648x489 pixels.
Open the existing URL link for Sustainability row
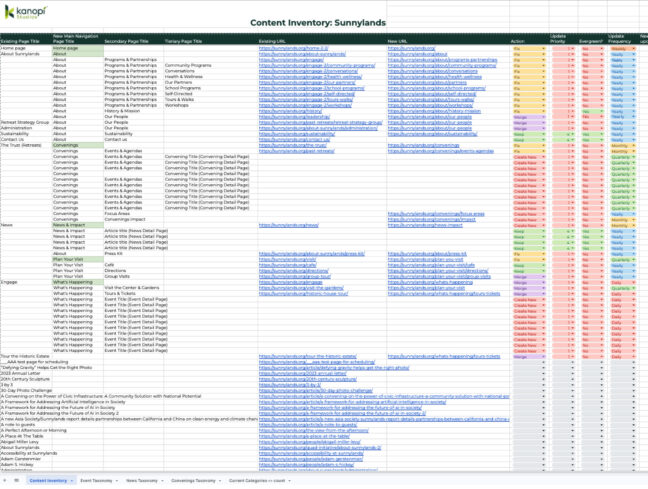tap(297, 134)
